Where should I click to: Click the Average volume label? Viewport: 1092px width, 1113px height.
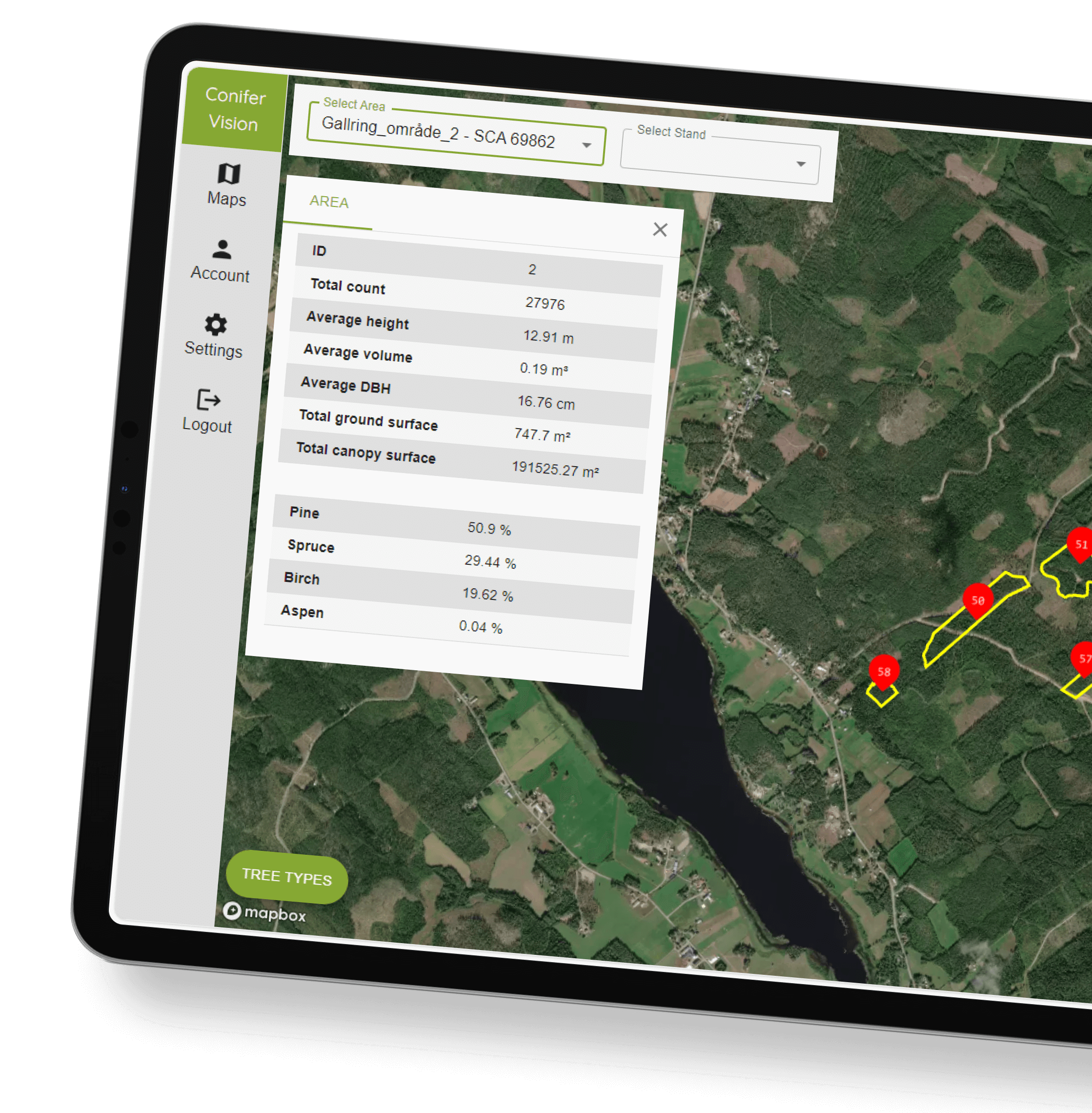point(357,353)
